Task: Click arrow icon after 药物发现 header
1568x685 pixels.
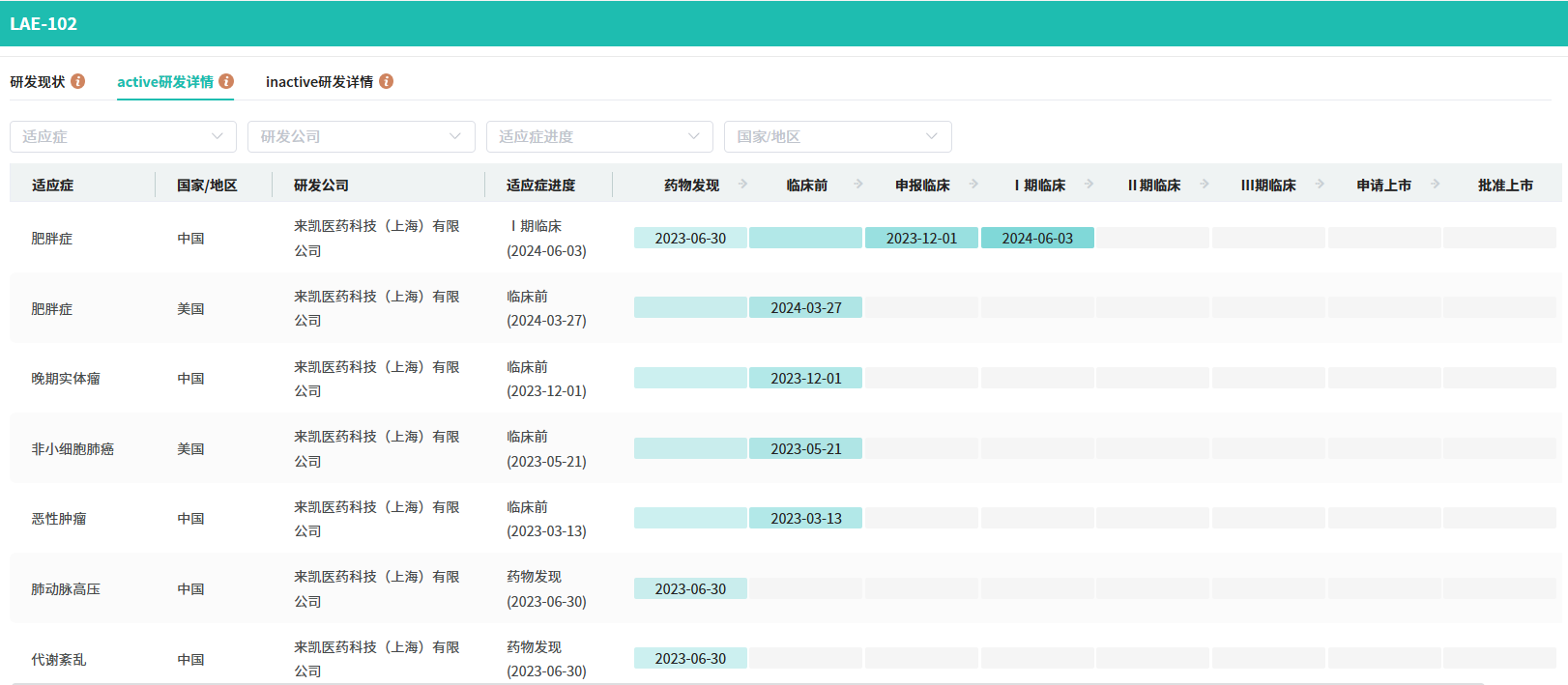Action: click(742, 184)
